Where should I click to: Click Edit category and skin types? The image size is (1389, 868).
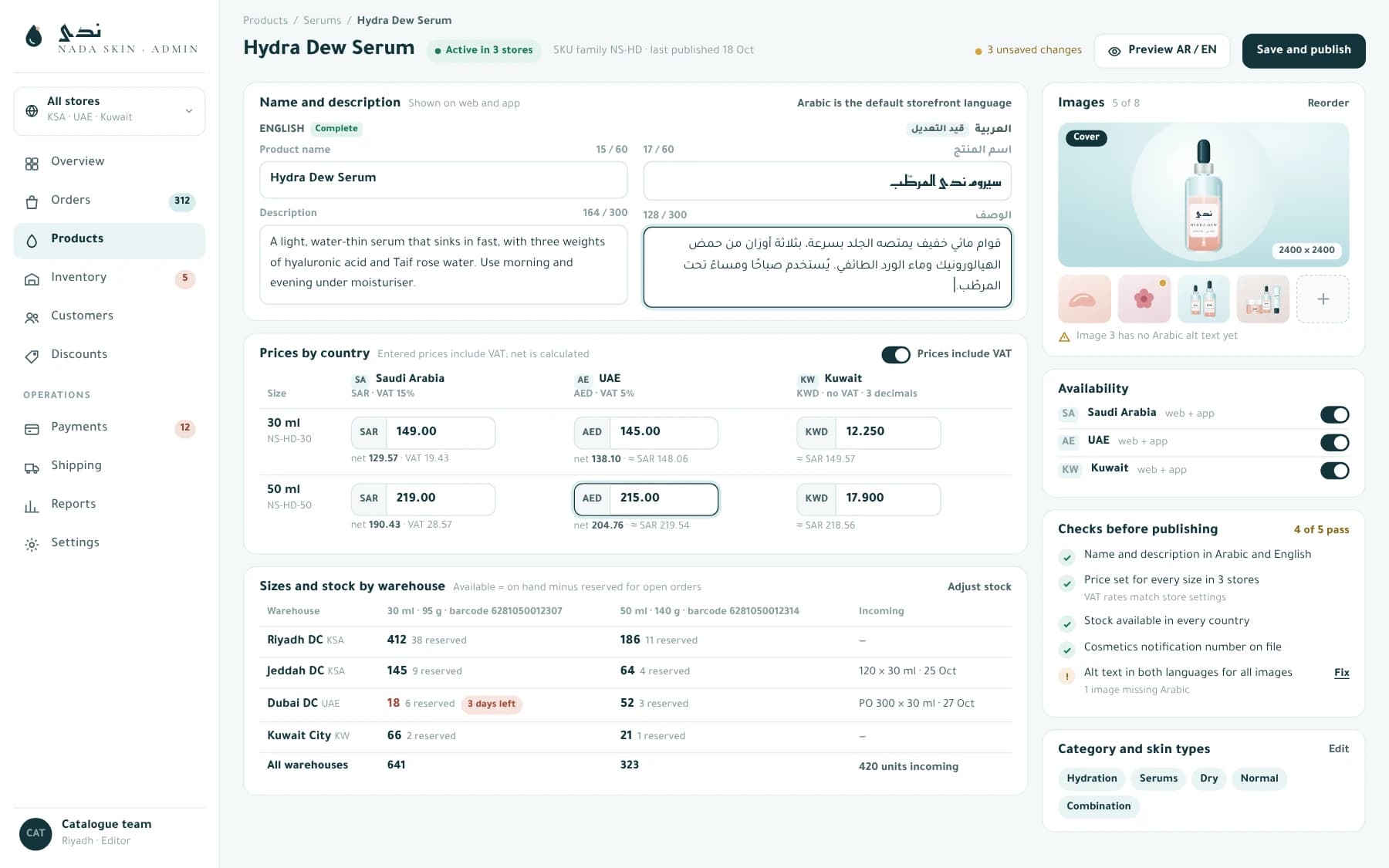pyautogui.click(x=1339, y=749)
